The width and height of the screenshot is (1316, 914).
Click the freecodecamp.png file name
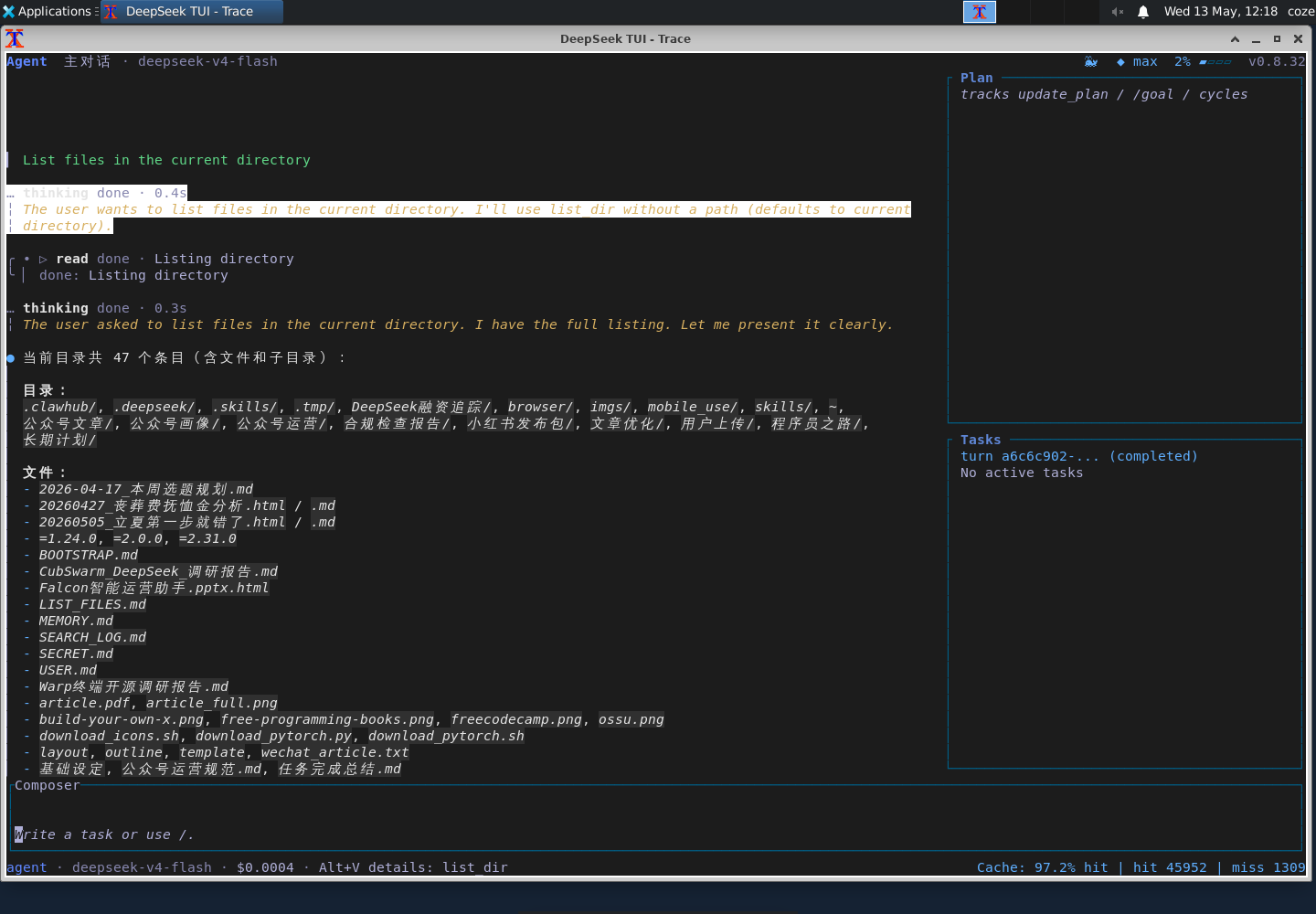pyautogui.click(x=516, y=719)
